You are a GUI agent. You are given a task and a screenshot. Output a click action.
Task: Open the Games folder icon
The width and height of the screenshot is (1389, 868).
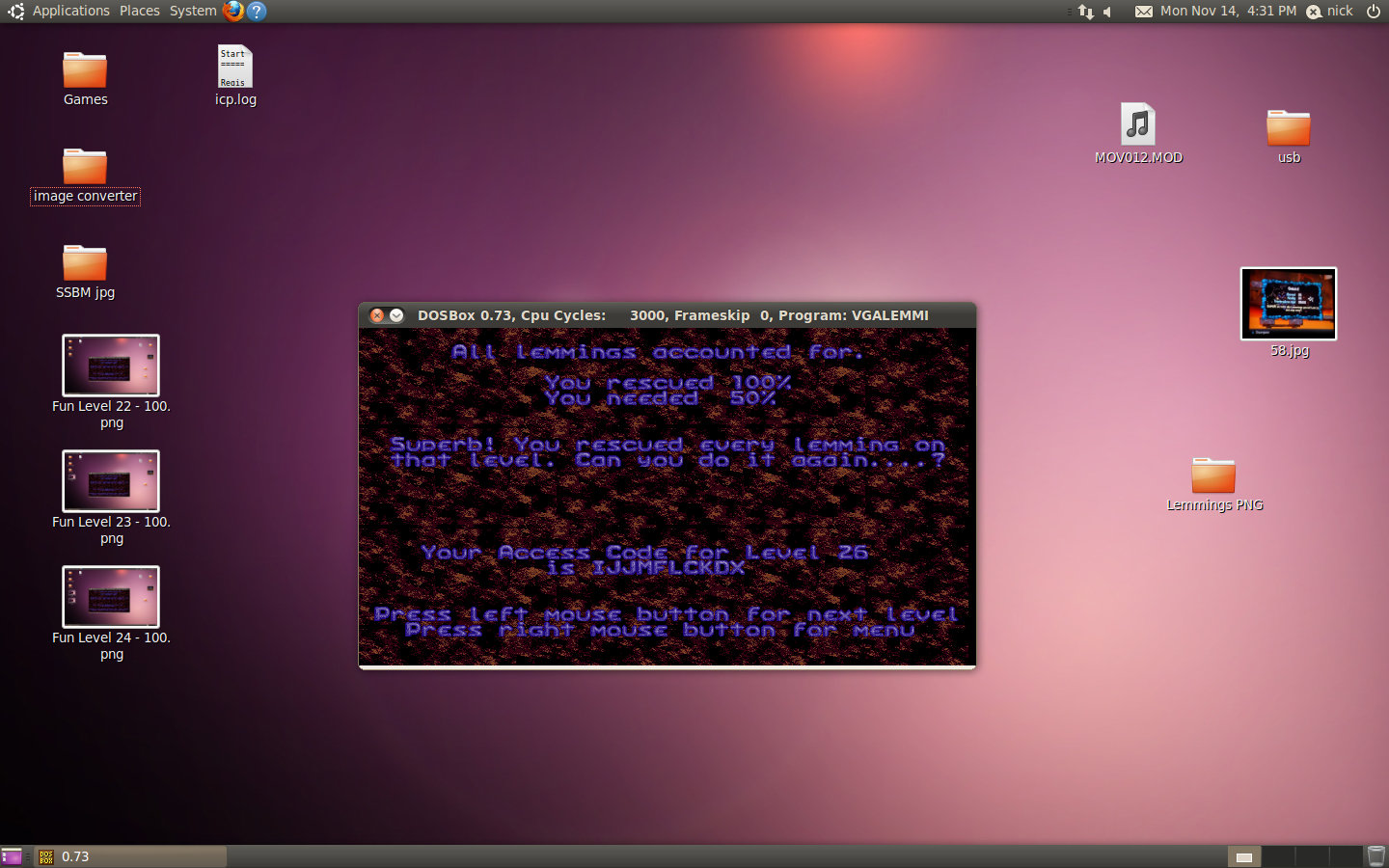pyautogui.click(x=85, y=71)
